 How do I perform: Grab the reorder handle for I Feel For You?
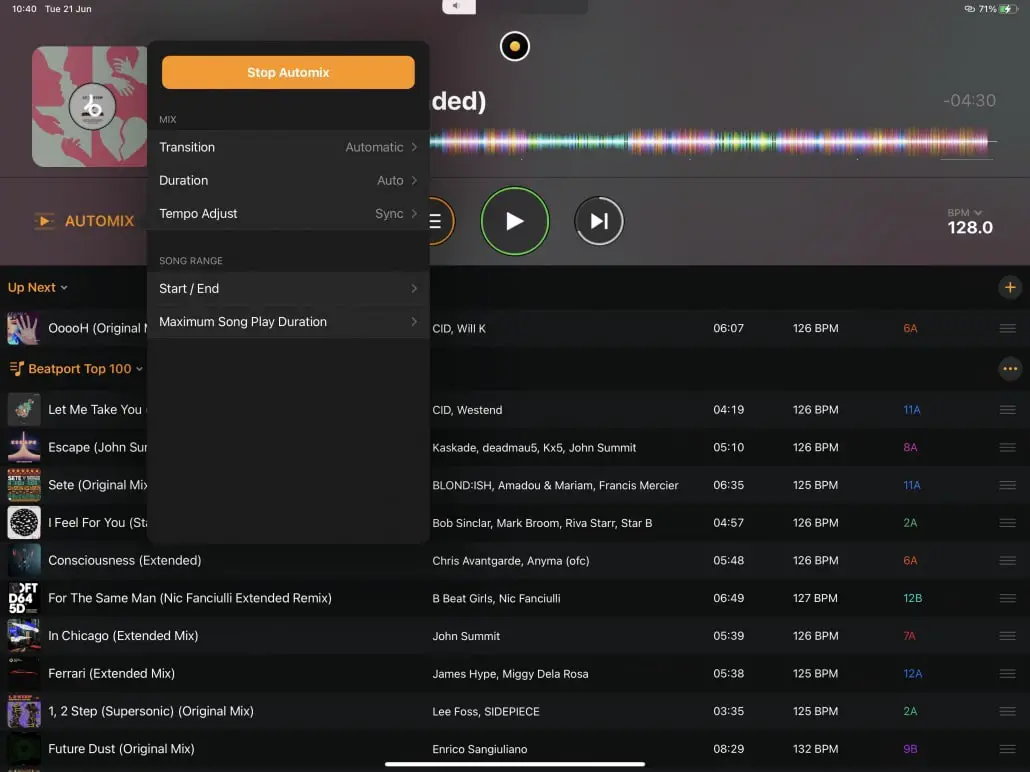coord(1008,522)
